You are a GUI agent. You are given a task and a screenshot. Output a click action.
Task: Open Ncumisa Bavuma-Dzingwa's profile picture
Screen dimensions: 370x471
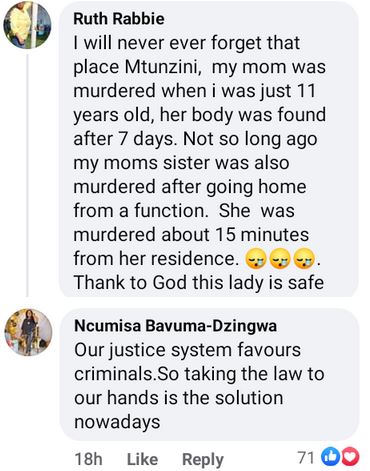[x=29, y=332]
